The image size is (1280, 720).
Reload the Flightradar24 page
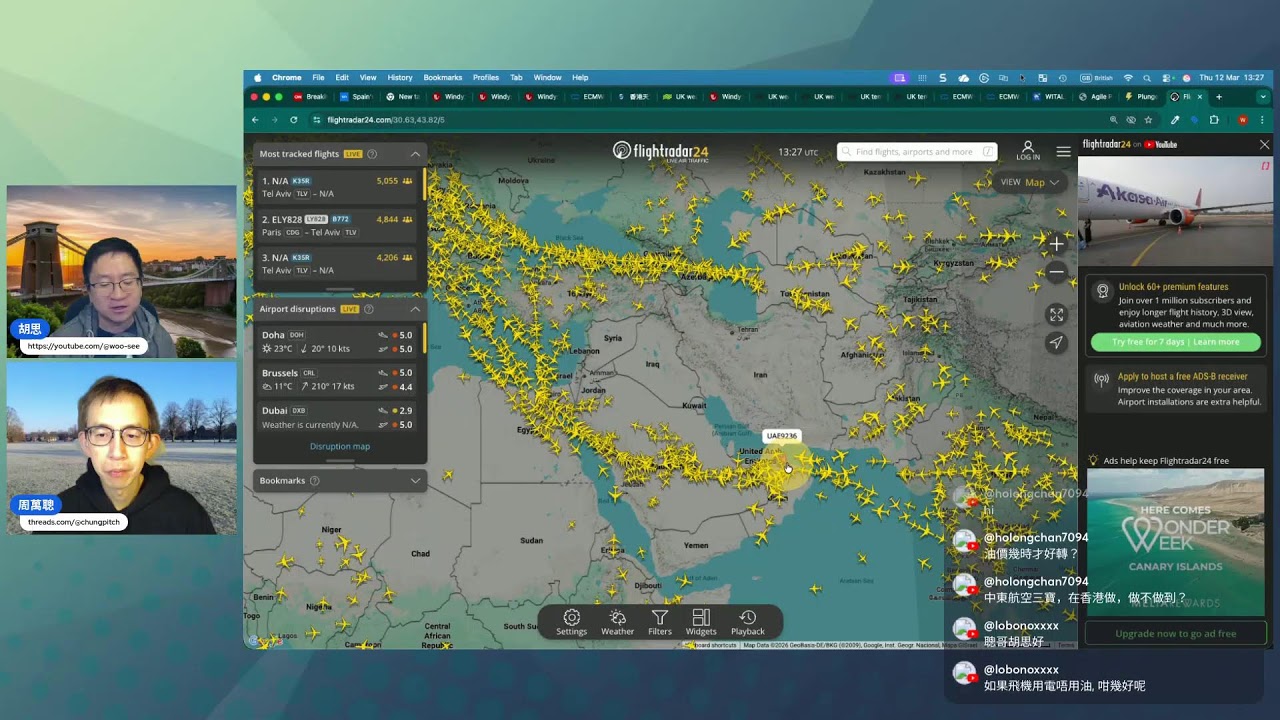[294, 120]
